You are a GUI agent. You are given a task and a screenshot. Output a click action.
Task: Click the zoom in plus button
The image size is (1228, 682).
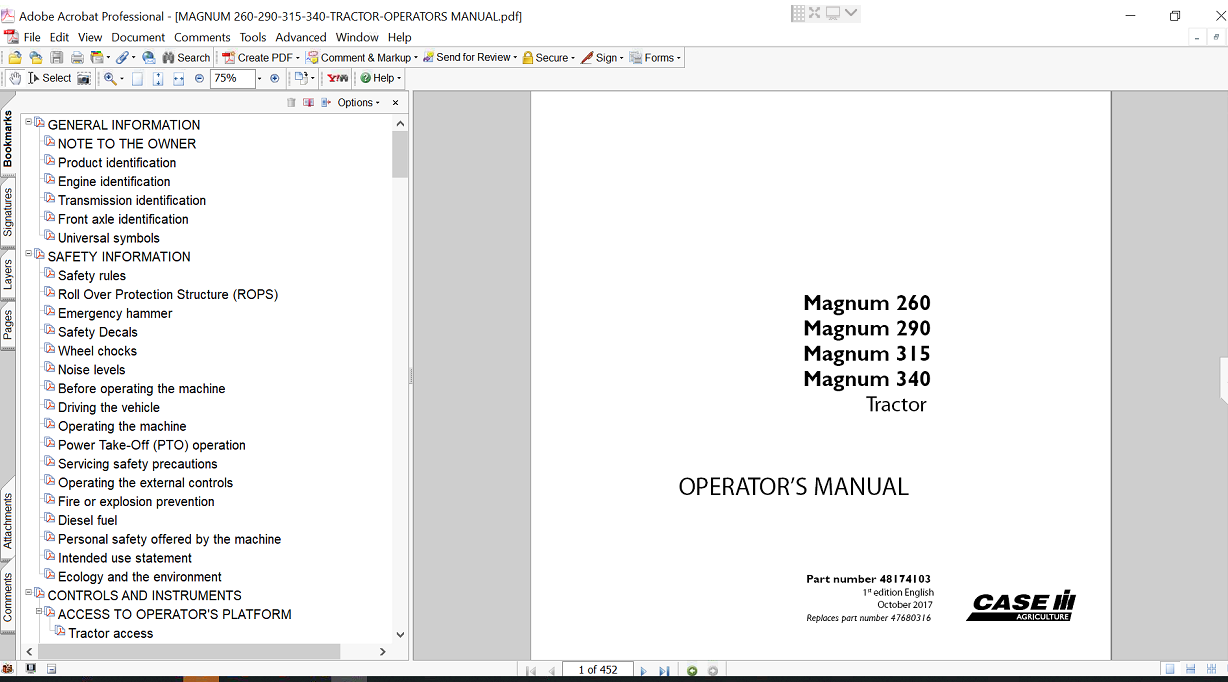[275, 78]
